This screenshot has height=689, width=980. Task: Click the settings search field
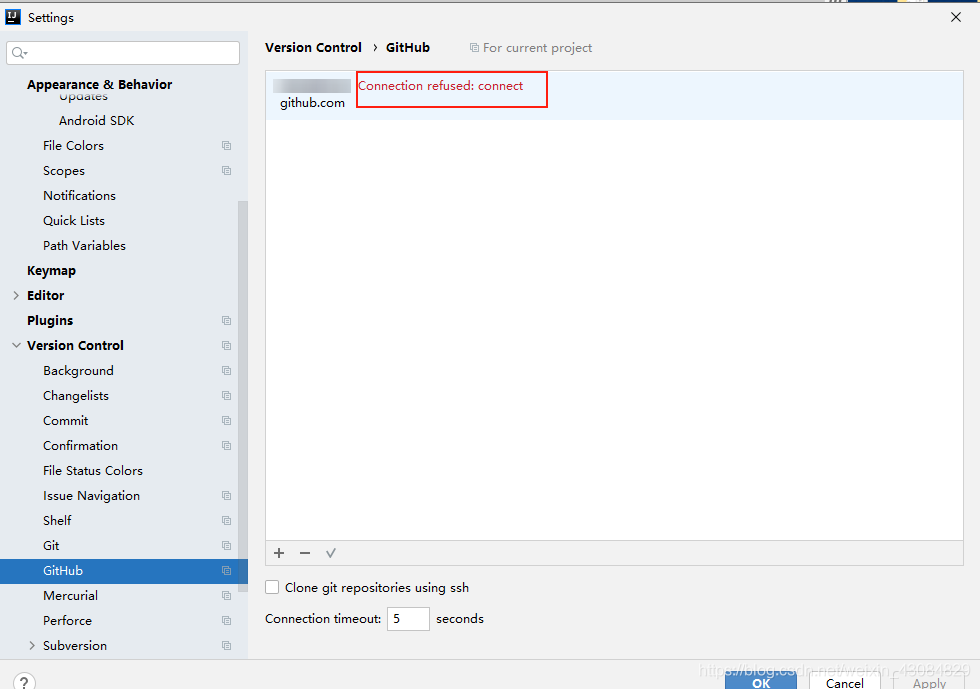pos(123,53)
